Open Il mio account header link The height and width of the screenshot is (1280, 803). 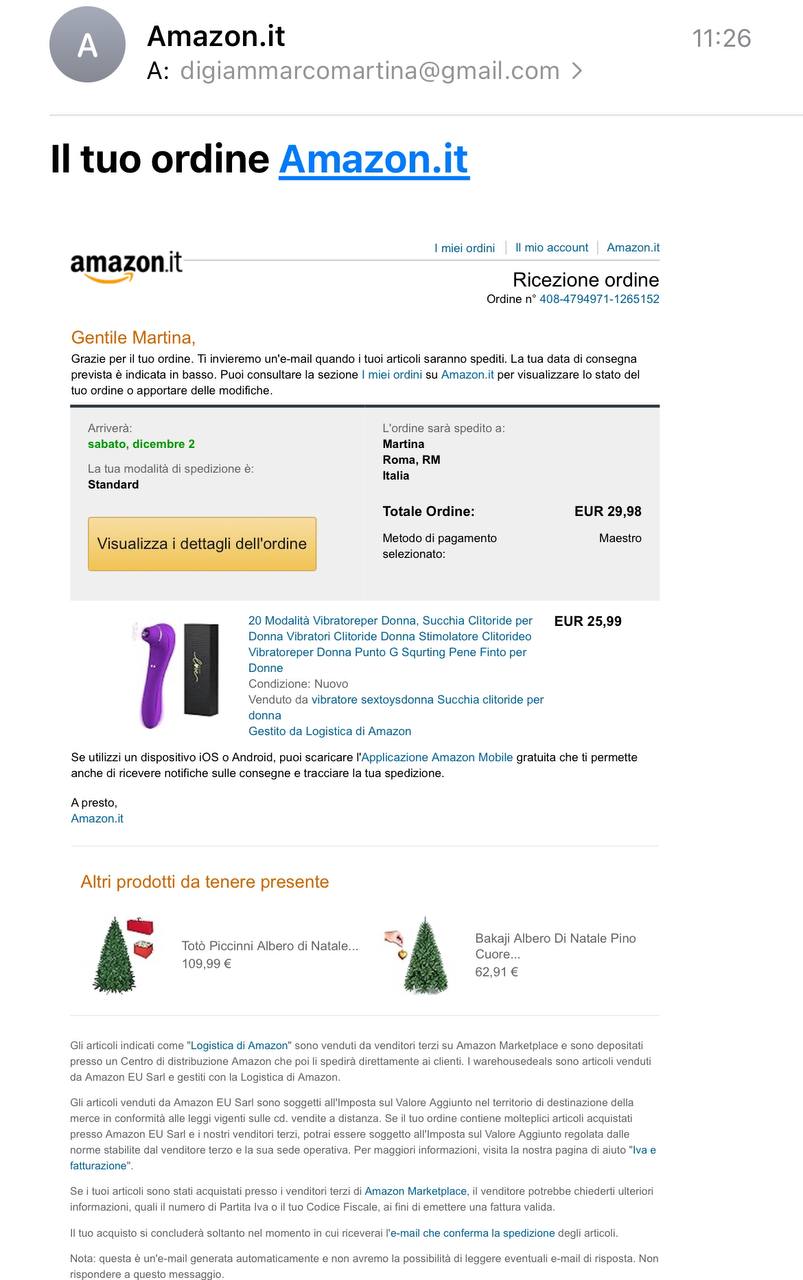(551, 247)
